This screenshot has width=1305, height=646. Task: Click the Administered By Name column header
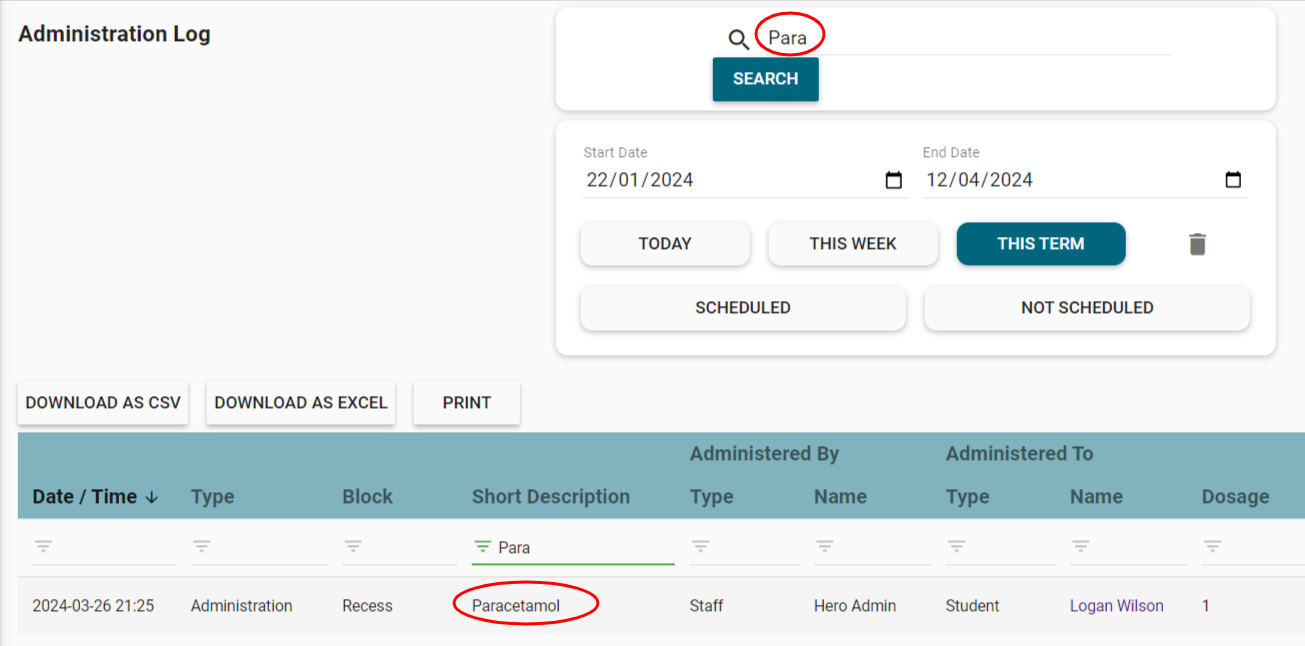(x=839, y=497)
